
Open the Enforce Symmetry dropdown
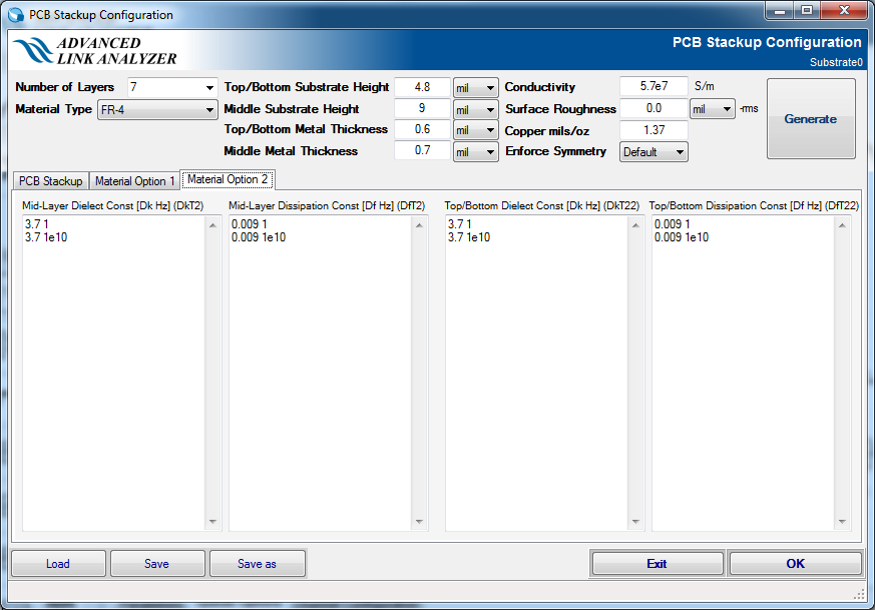point(653,152)
